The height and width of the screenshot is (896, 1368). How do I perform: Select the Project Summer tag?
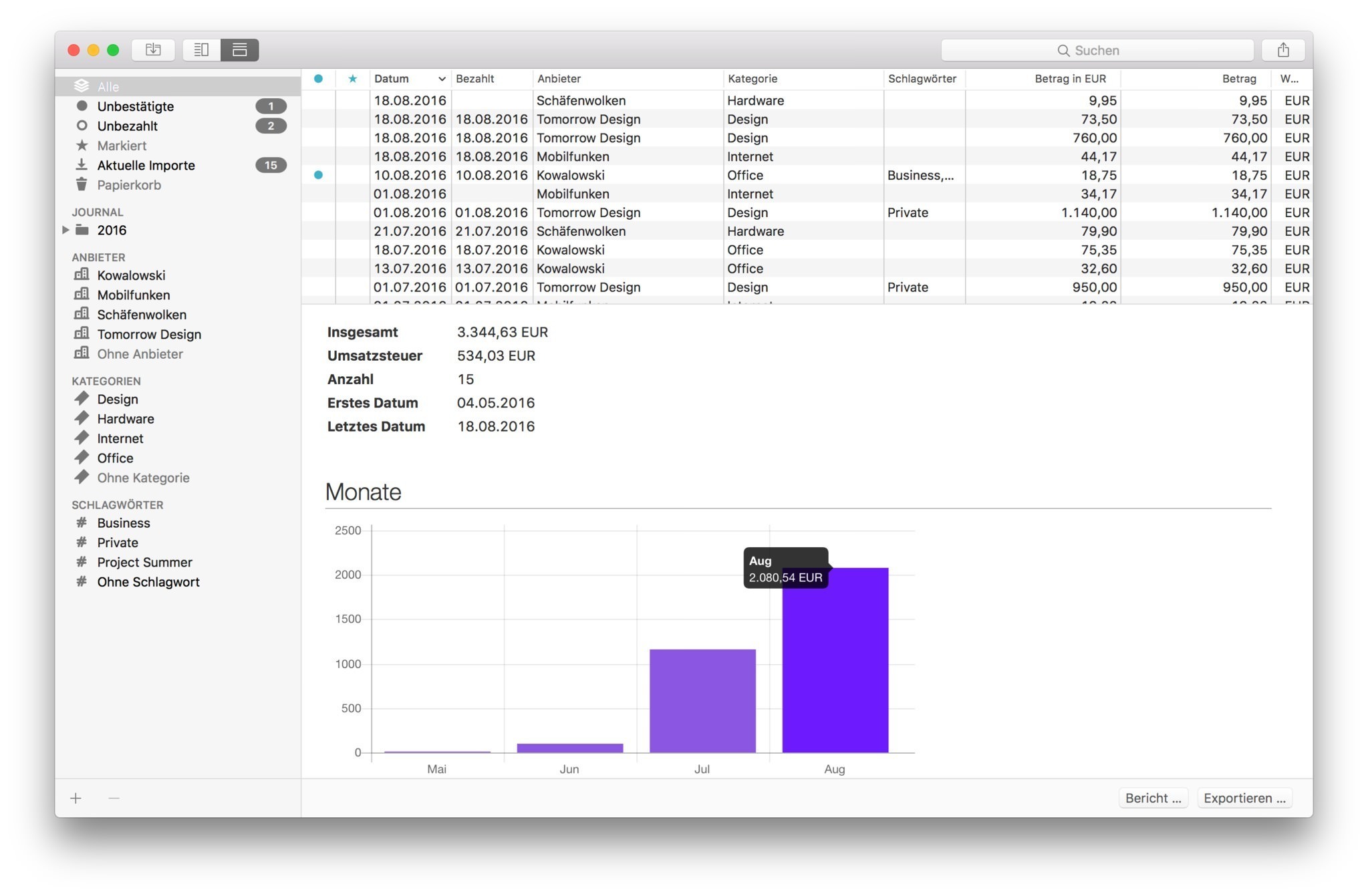(x=144, y=562)
